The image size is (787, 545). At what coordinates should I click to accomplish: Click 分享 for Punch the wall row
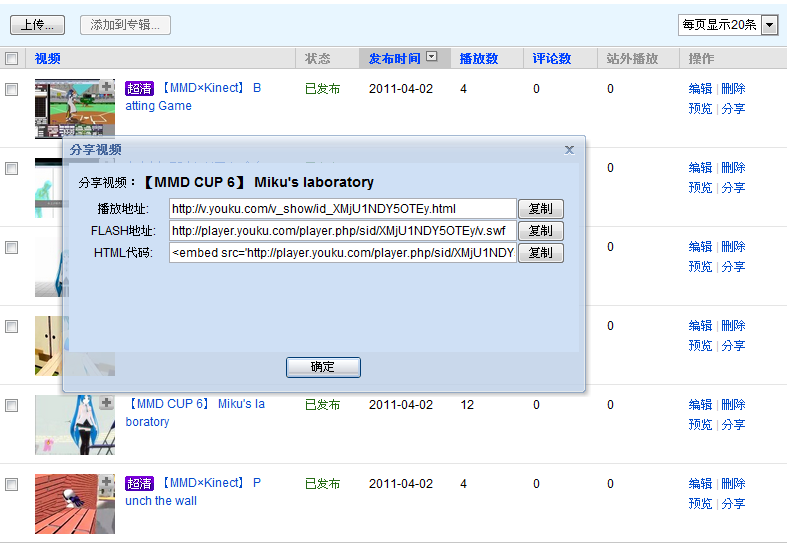click(x=733, y=504)
